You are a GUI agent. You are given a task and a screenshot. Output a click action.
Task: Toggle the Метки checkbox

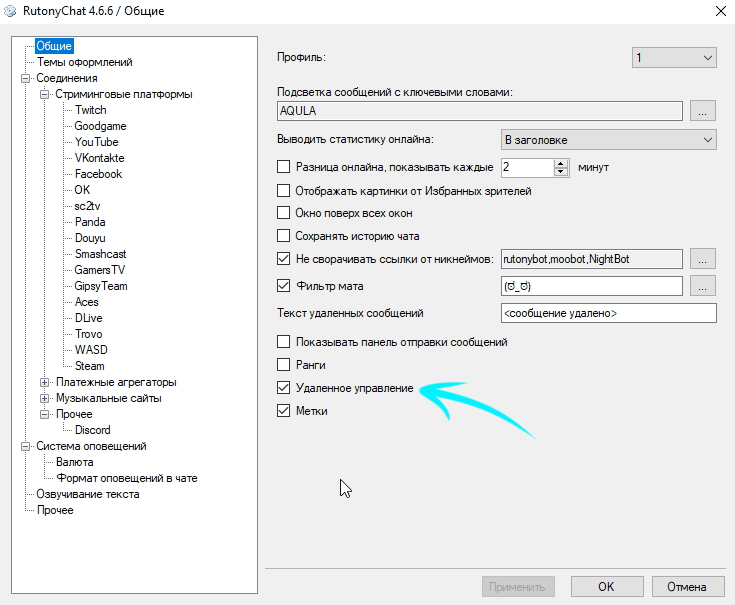coord(283,411)
